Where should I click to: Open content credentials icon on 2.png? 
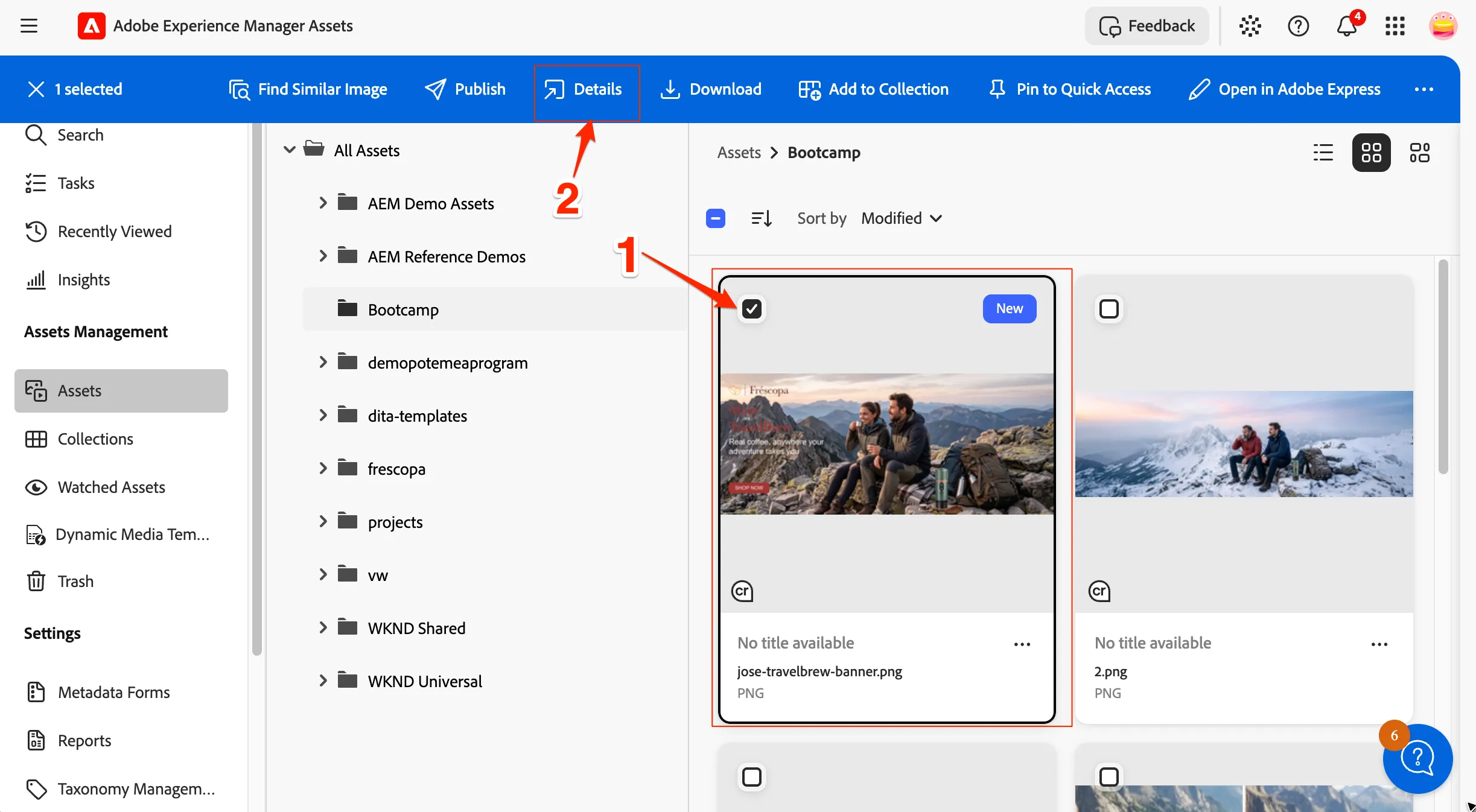(1099, 591)
